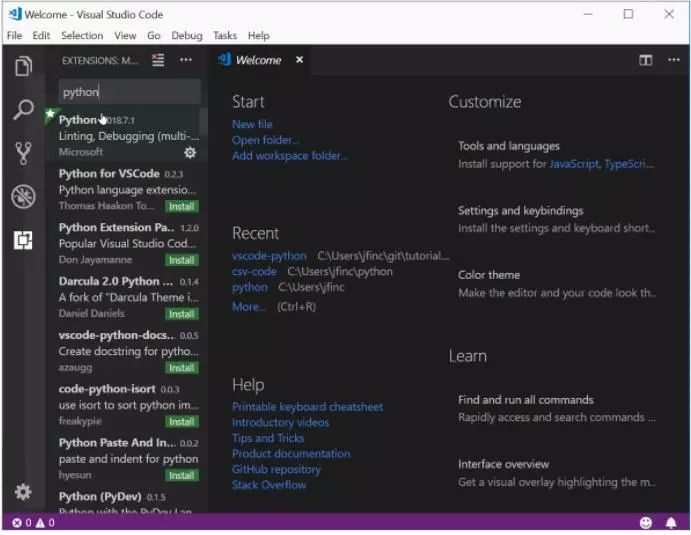The image size is (691, 535).
Task: Click Open folder link
Action: (265, 140)
